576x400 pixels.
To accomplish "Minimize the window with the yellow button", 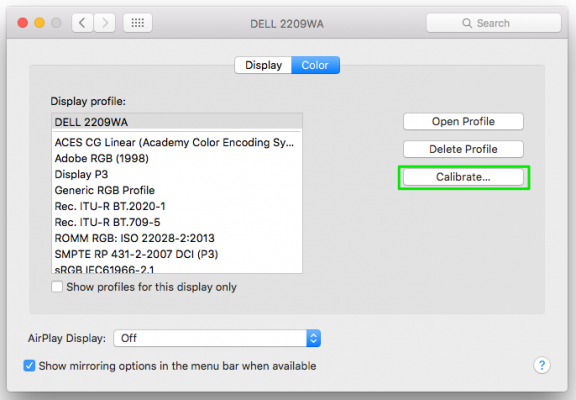I will pyautogui.click(x=40, y=23).
